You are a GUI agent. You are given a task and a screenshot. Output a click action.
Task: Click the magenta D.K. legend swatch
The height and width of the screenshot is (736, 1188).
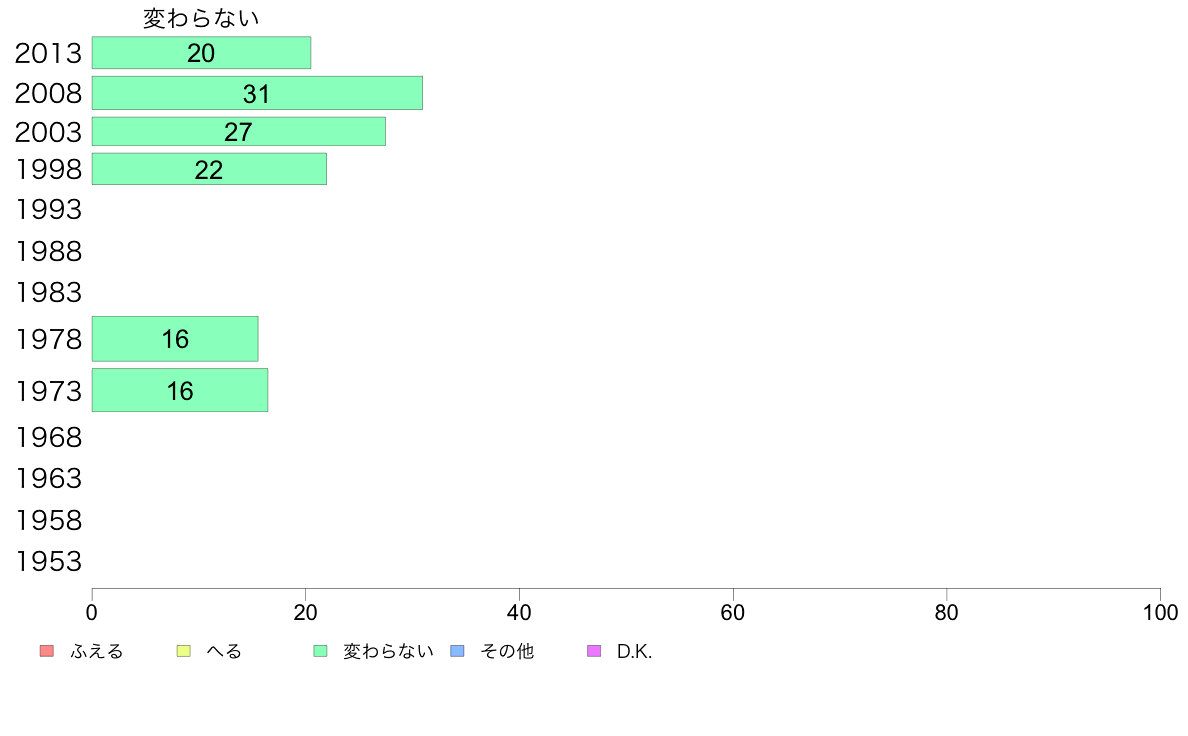[x=594, y=651]
